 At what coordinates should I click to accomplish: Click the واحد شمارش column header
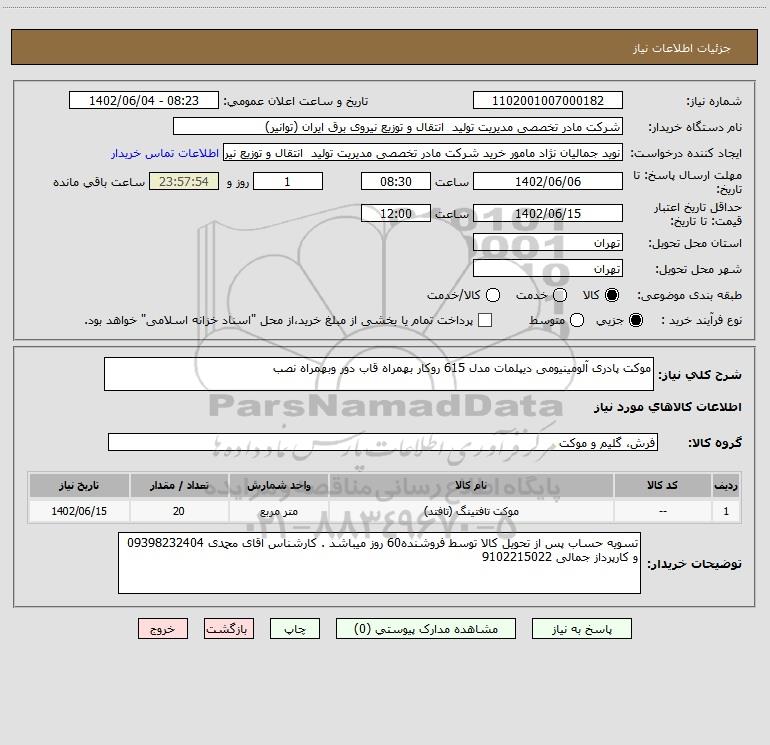pyautogui.click(x=278, y=485)
